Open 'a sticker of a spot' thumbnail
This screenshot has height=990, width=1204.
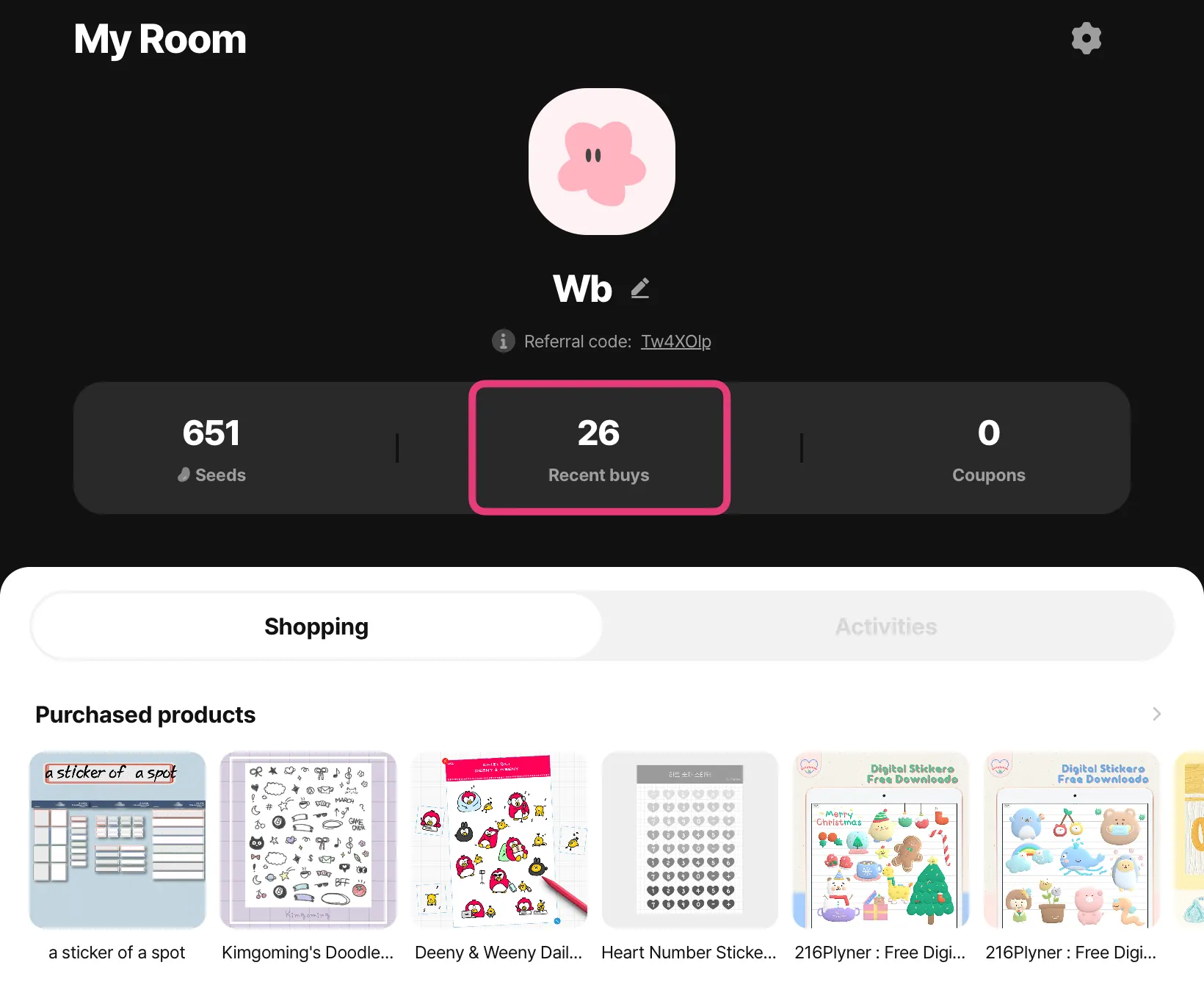(117, 840)
